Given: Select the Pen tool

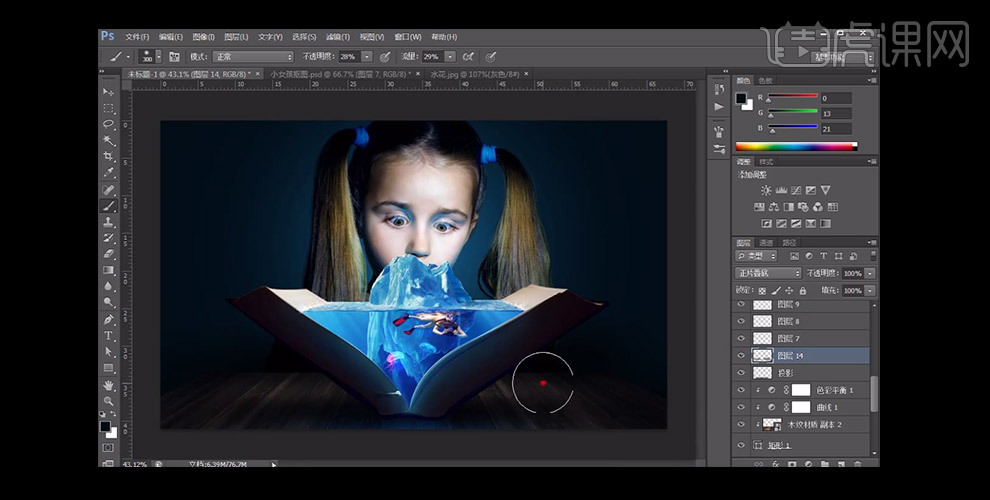Looking at the screenshot, I should 109,319.
